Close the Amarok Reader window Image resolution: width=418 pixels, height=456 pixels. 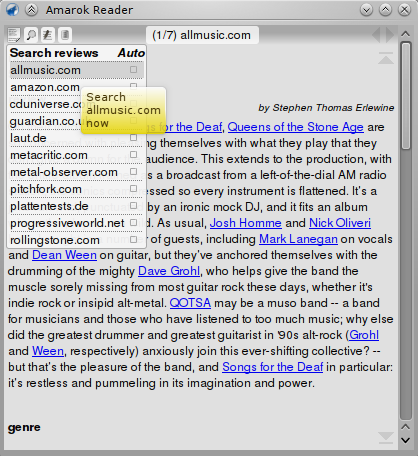404,10
